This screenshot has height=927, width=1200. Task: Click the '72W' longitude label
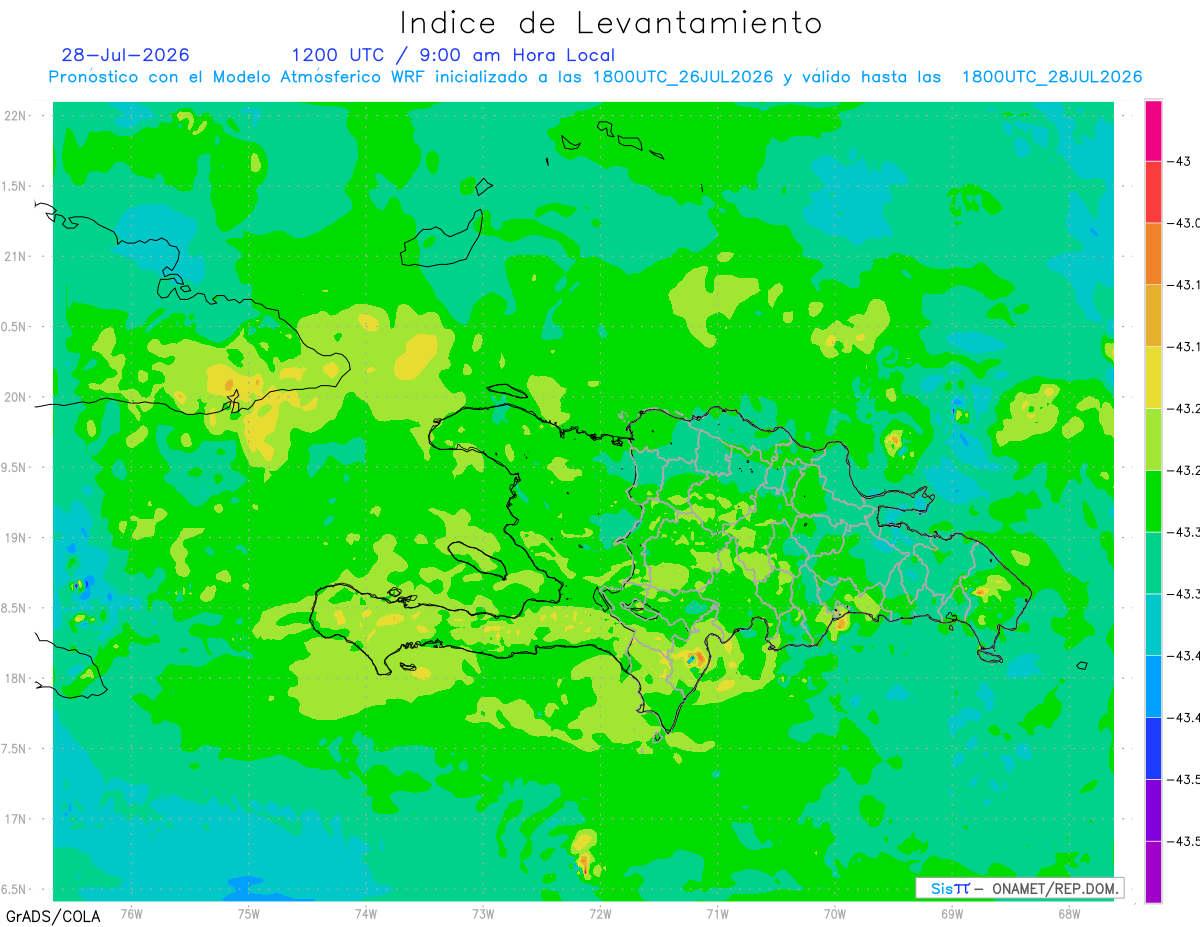(x=600, y=913)
